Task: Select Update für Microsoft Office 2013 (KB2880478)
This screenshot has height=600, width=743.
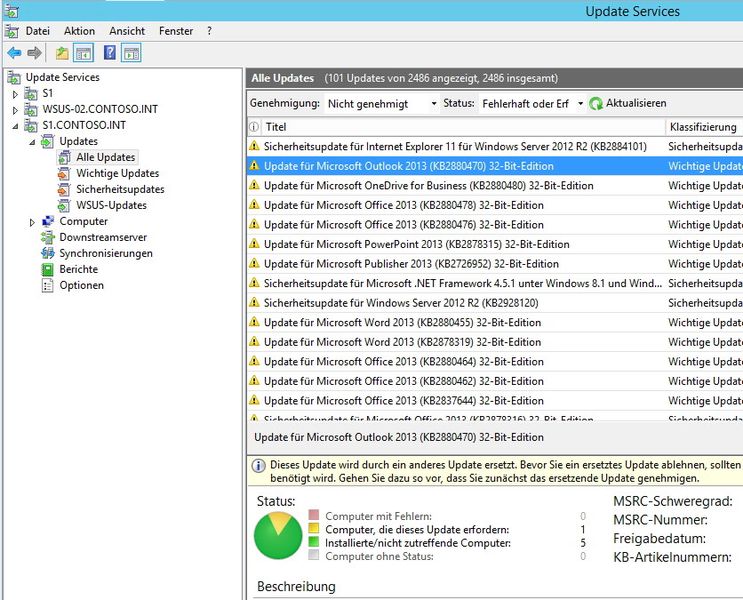Action: pos(495,205)
